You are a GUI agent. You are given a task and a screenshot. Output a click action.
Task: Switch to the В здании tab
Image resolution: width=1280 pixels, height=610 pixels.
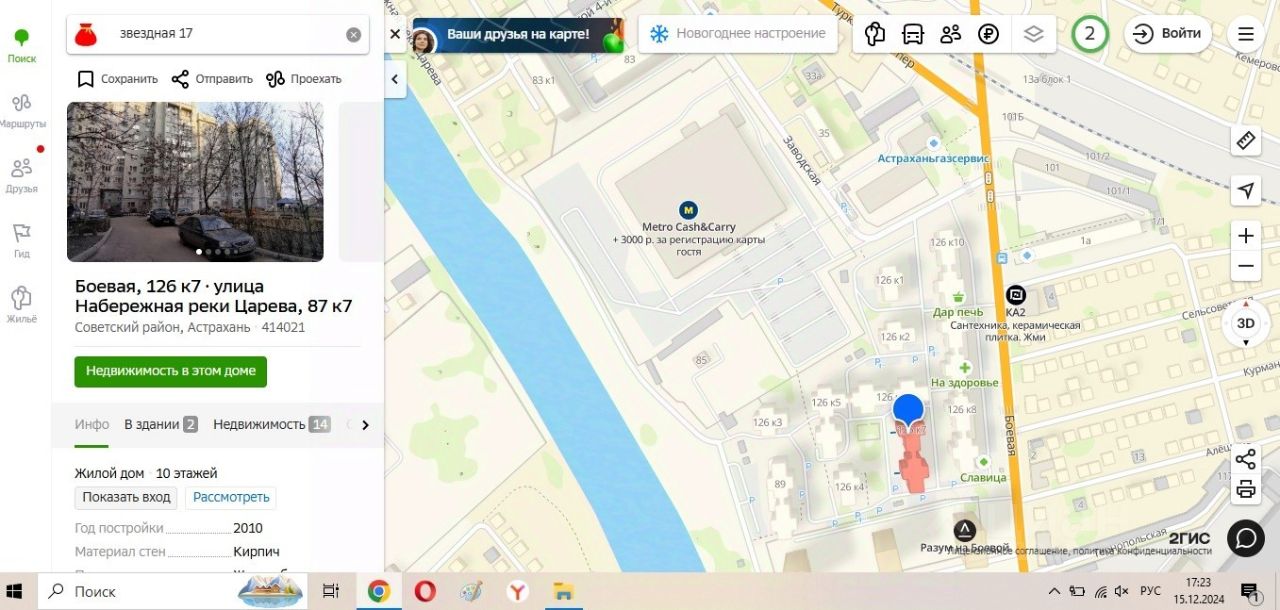click(x=160, y=424)
